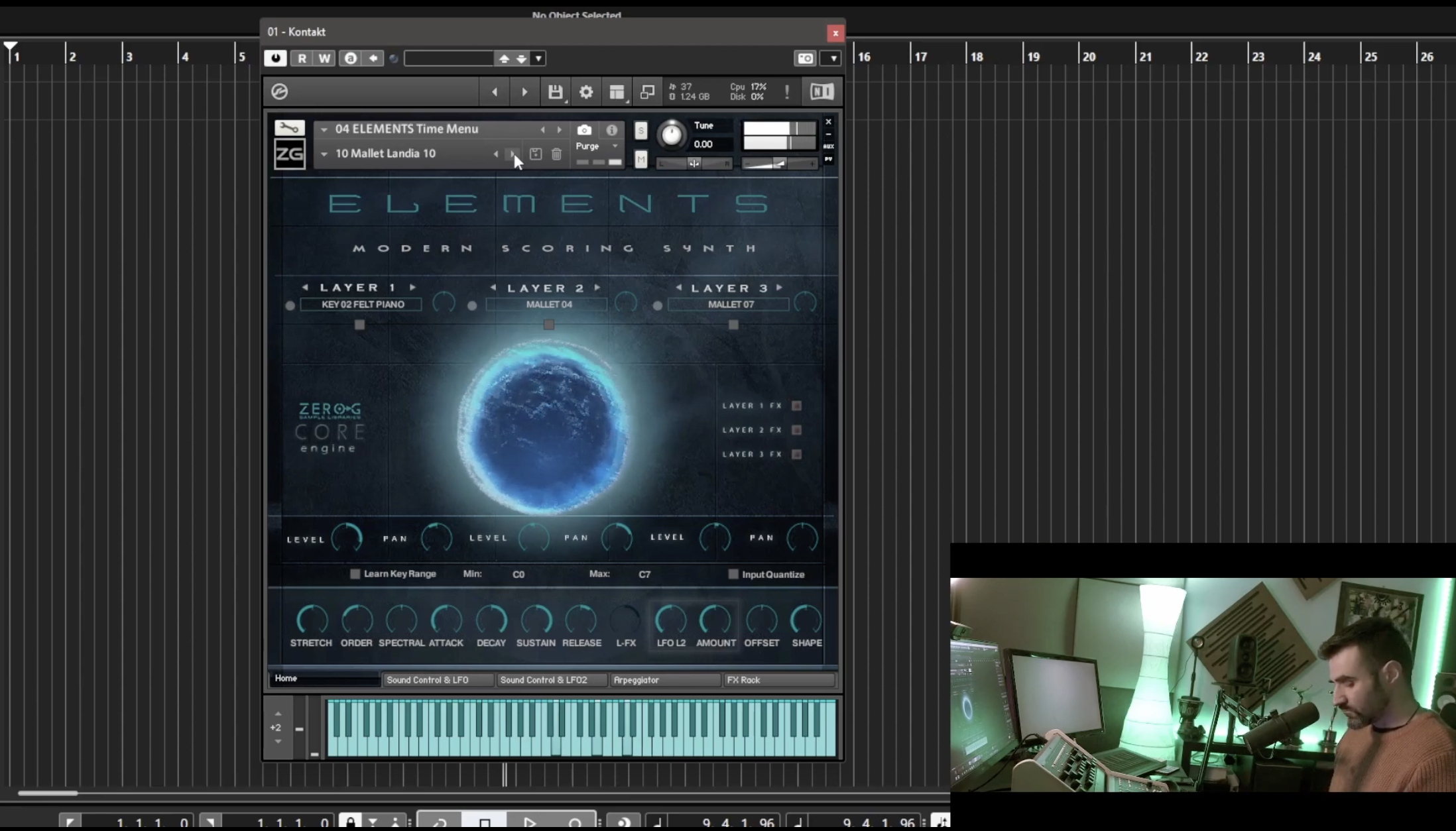This screenshot has width=1456, height=831.
Task: Click the exclamation panic button
Action: click(x=787, y=92)
